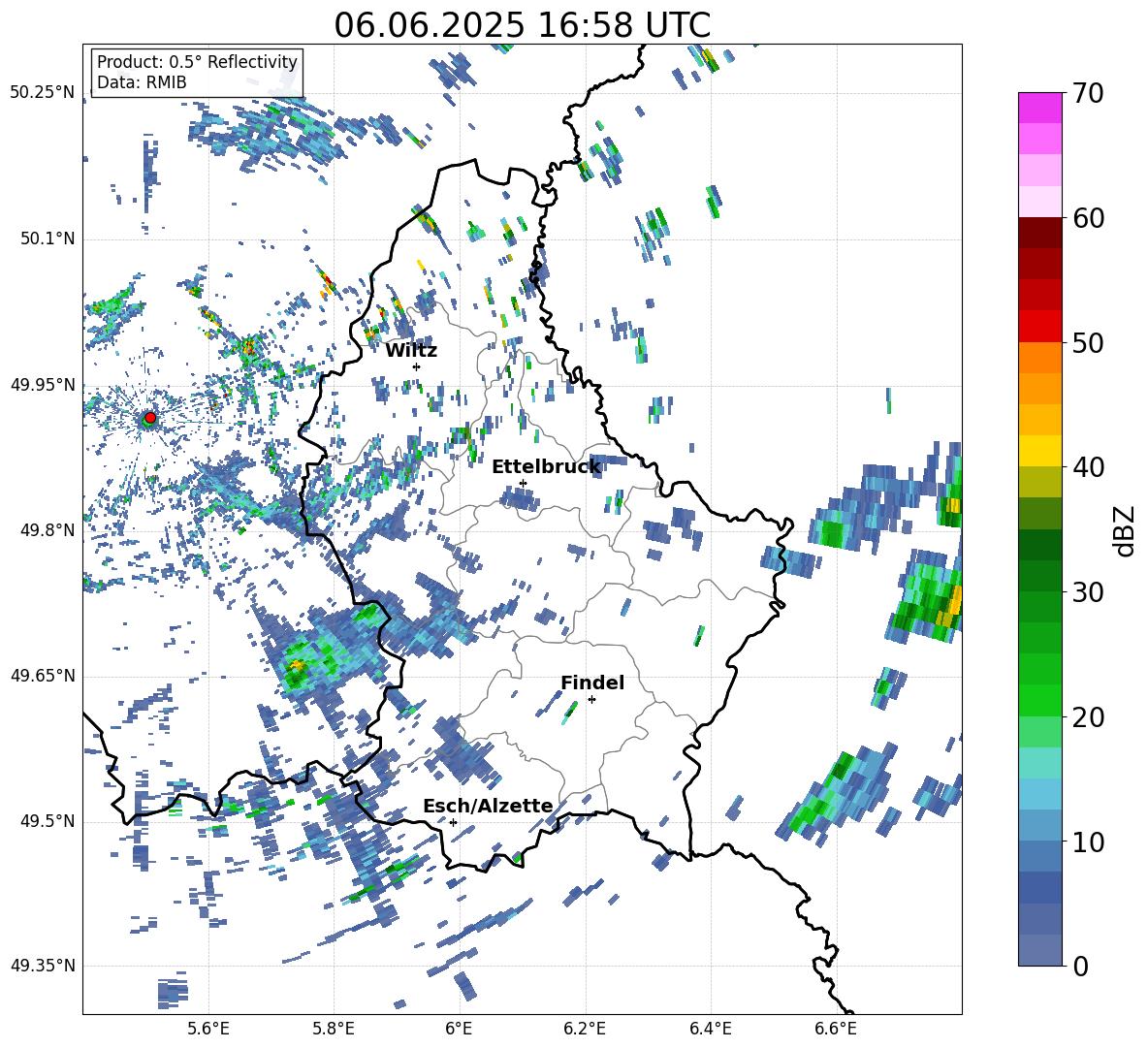Pick the orange colorbar segment below 50

[x=1039, y=357]
